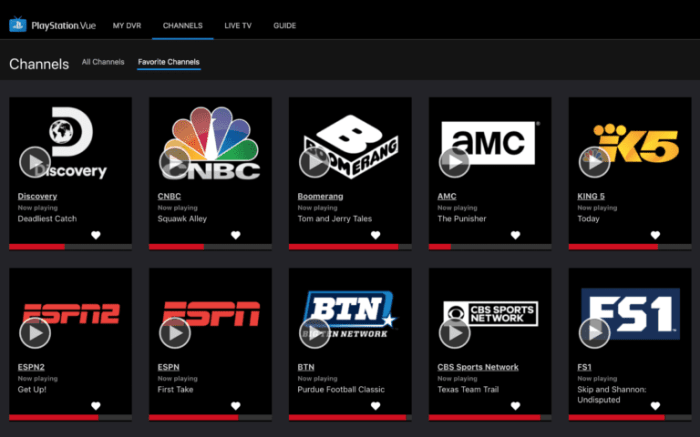Unfavorite KING 5 with its heart icon

(x=655, y=235)
